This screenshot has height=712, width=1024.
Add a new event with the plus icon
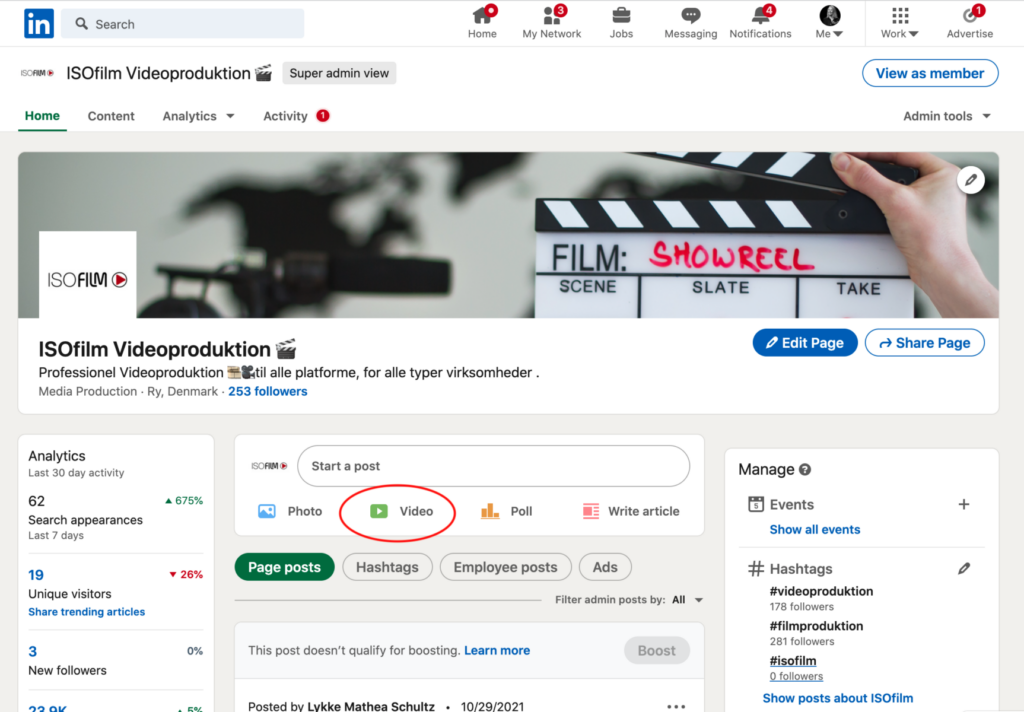click(964, 504)
